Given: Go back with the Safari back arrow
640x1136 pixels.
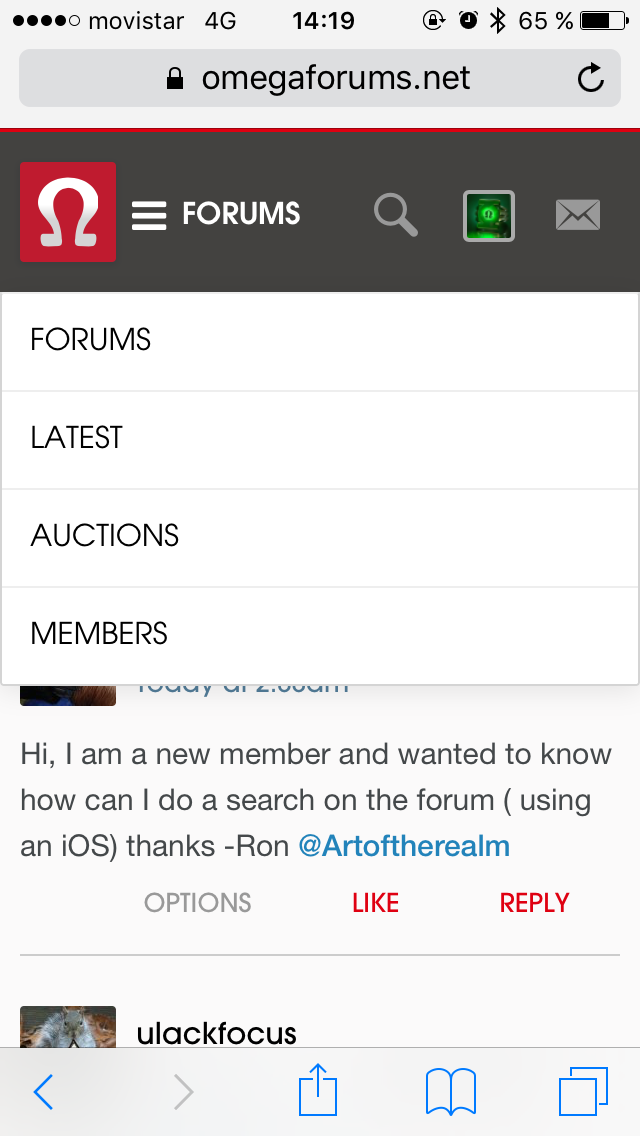Looking at the screenshot, I should point(44,1092).
